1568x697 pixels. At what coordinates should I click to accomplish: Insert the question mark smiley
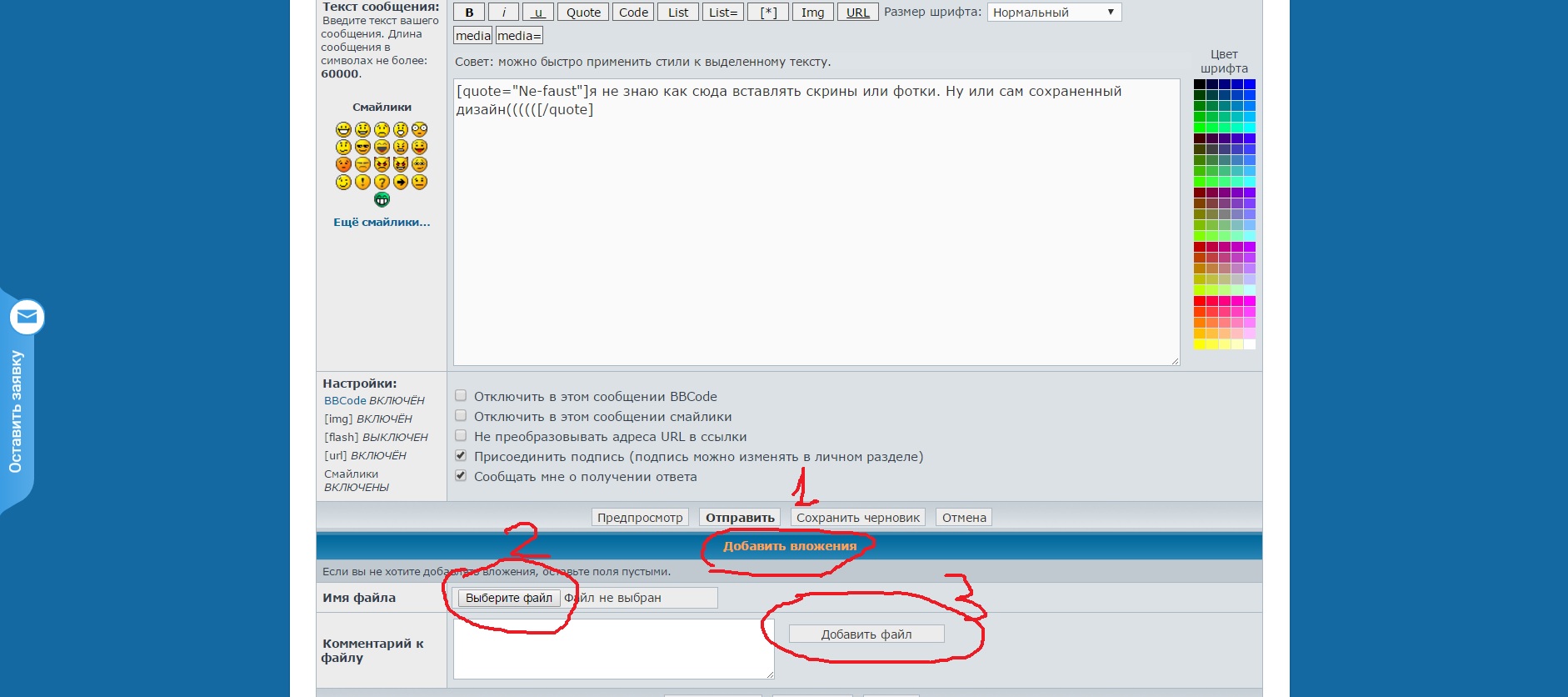382,182
